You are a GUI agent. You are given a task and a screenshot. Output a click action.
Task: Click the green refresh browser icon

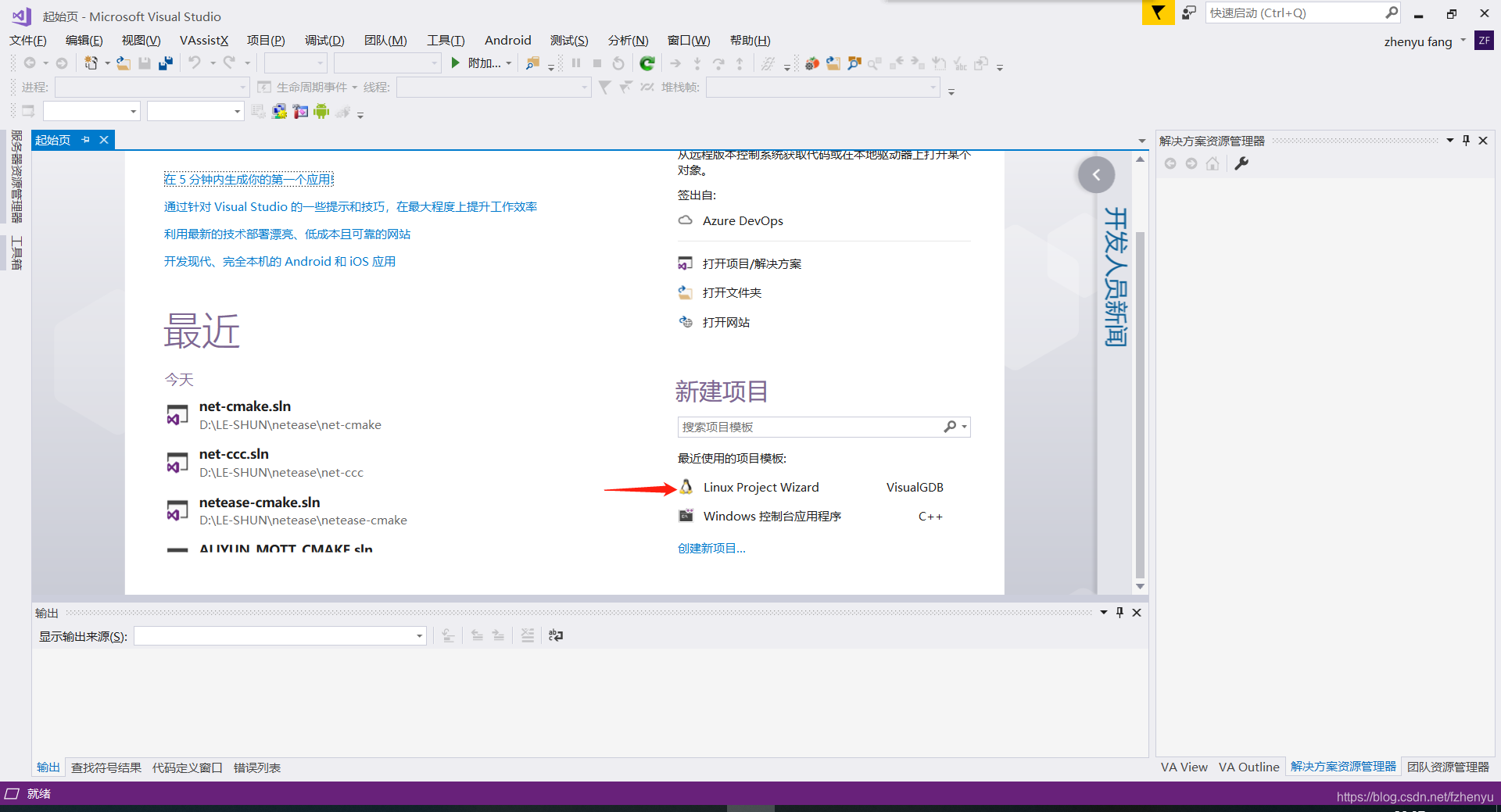tap(647, 63)
